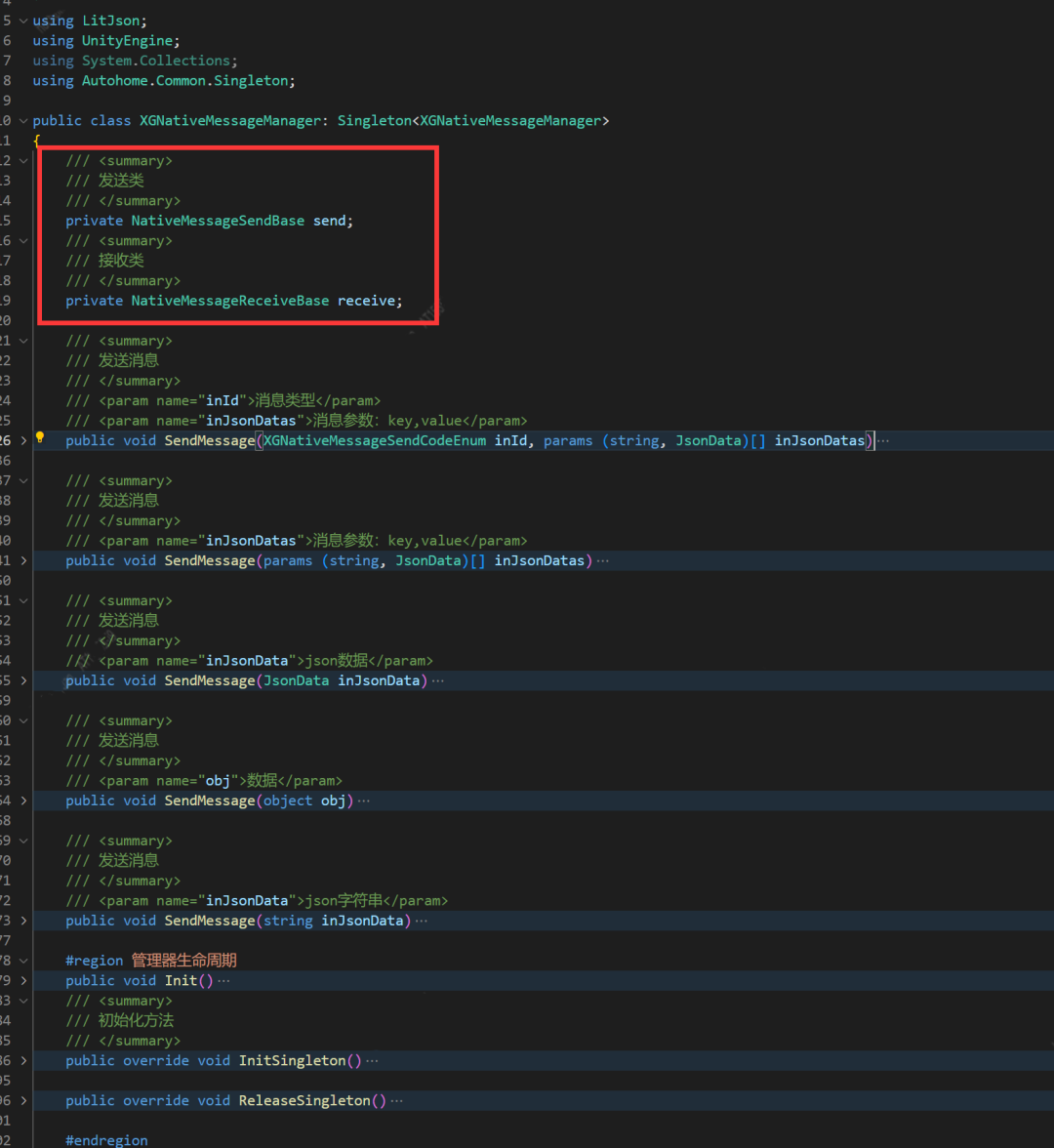
Task: Click the 消息类型 param comment text
Action: (285, 400)
